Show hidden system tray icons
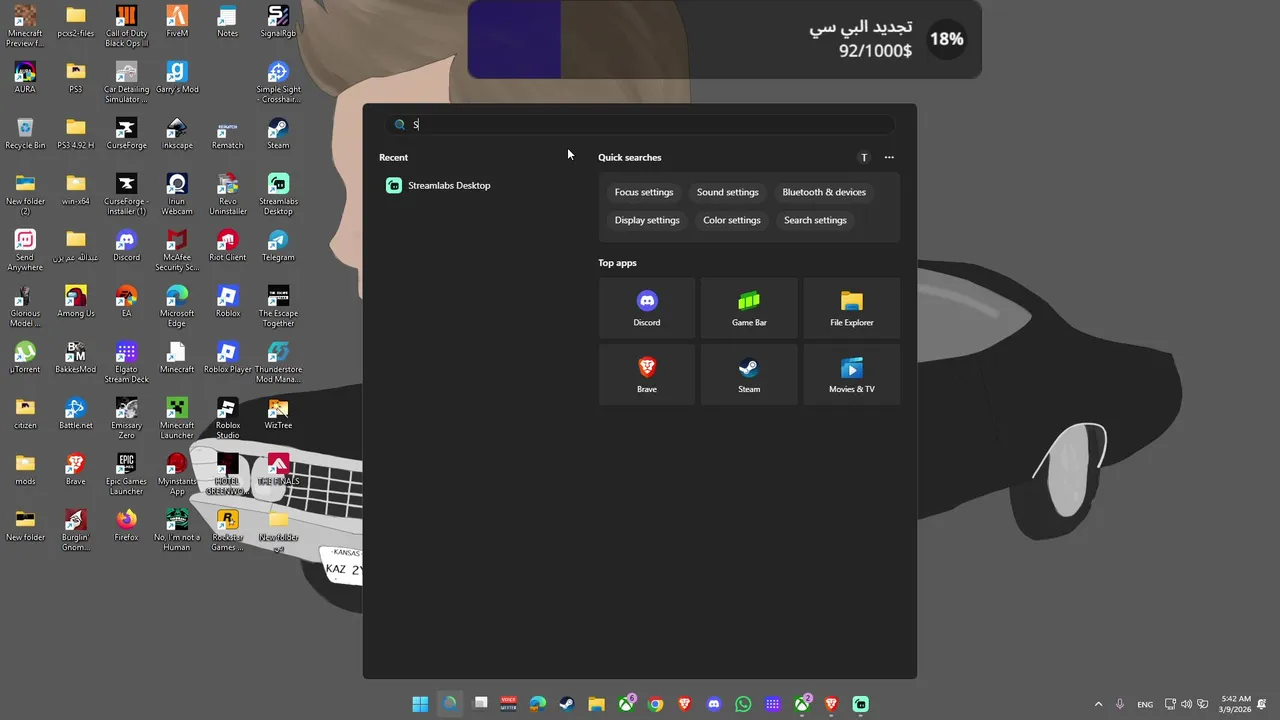This screenshot has width=1280, height=720. [x=1098, y=704]
